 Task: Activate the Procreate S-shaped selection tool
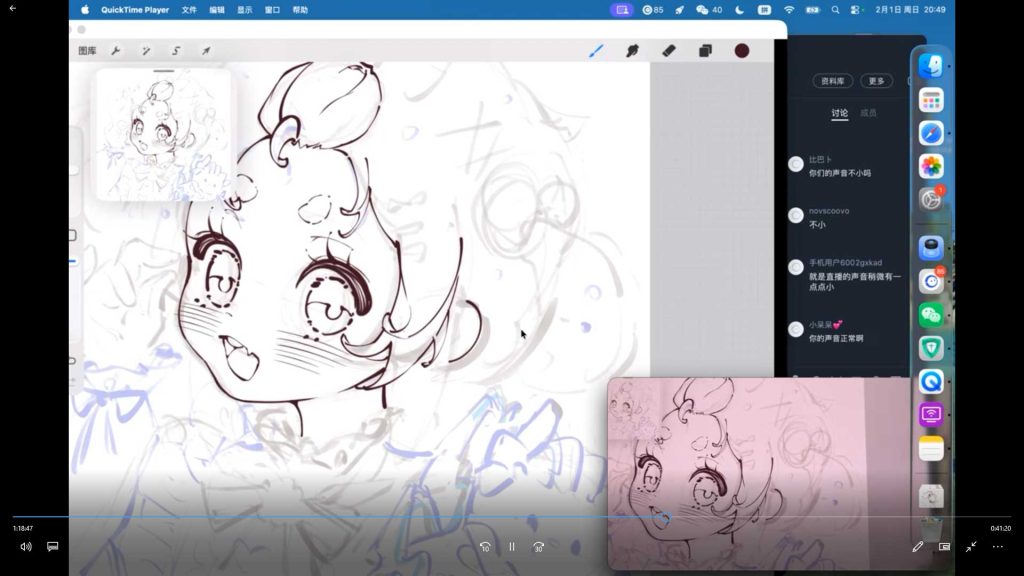point(176,51)
